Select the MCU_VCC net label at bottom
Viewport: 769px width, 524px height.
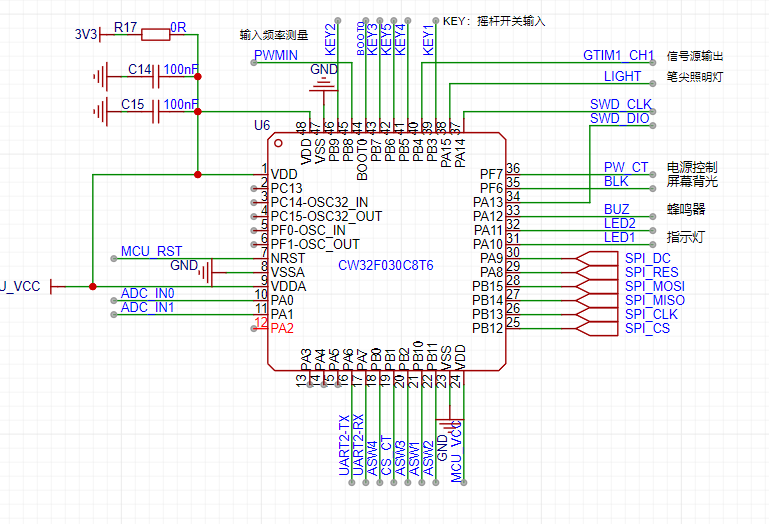456,451
